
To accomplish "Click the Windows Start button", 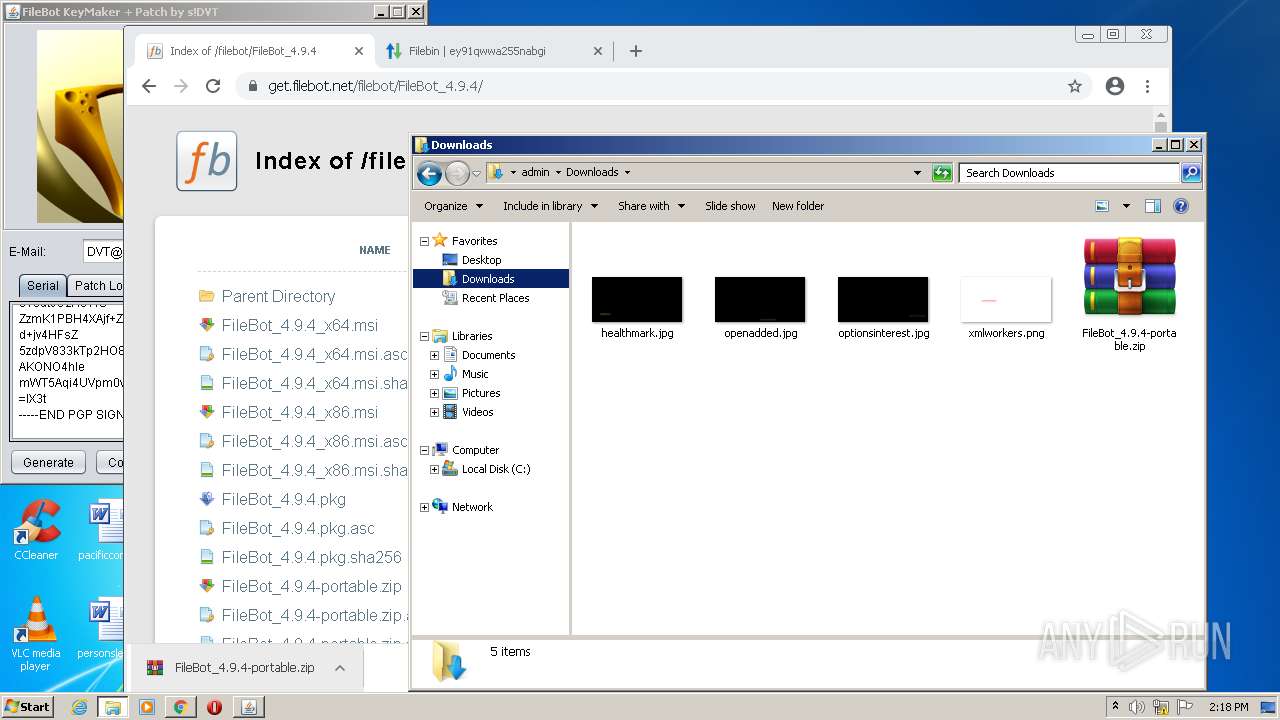I will (x=28, y=706).
